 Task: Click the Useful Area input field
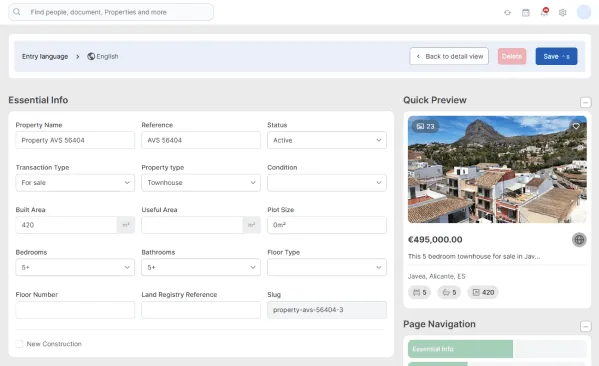pyautogui.click(x=193, y=225)
